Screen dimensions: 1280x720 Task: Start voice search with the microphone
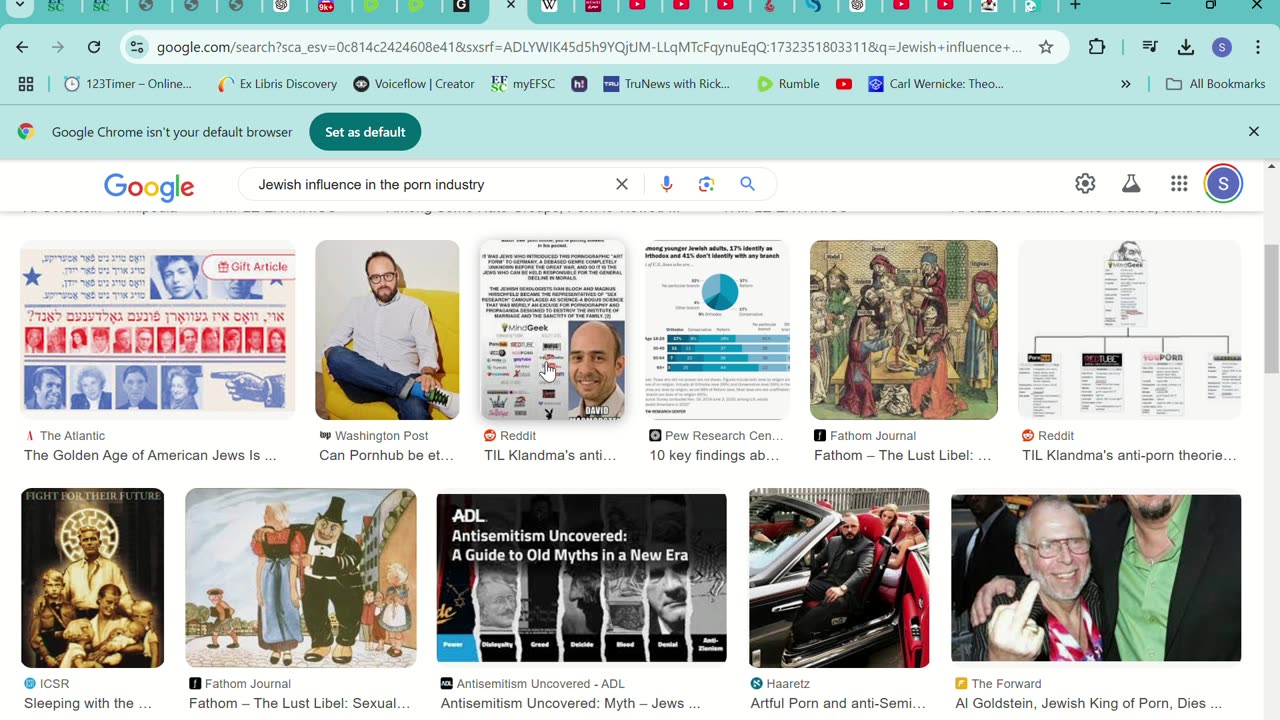667,184
